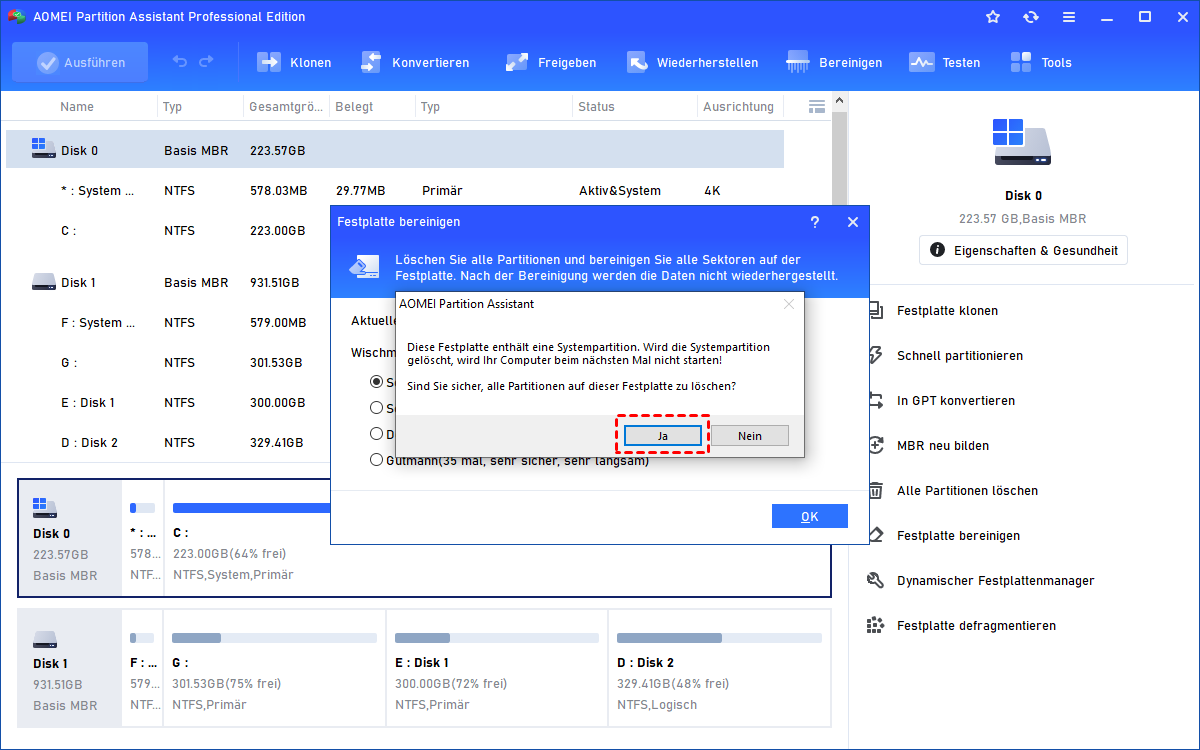Click Festplatte defragmentieren in sidebar
This screenshot has height=750, width=1200.
point(976,626)
